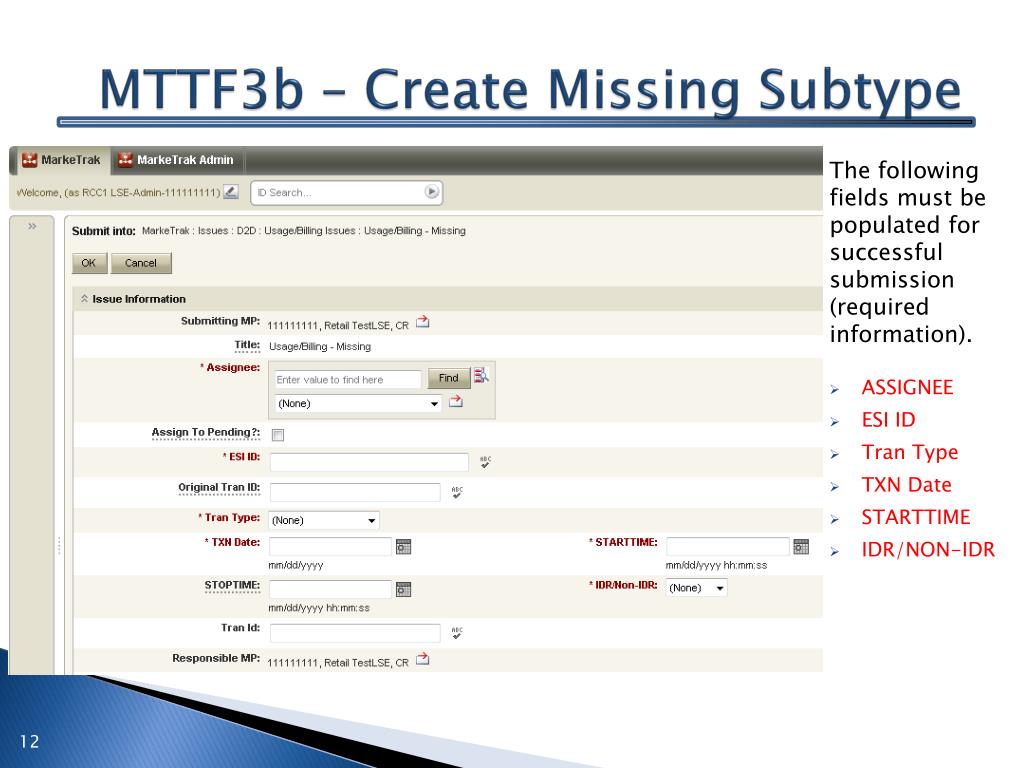The height and width of the screenshot is (768, 1024).
Task: Click the Title field label
Action: click(248, 345)
